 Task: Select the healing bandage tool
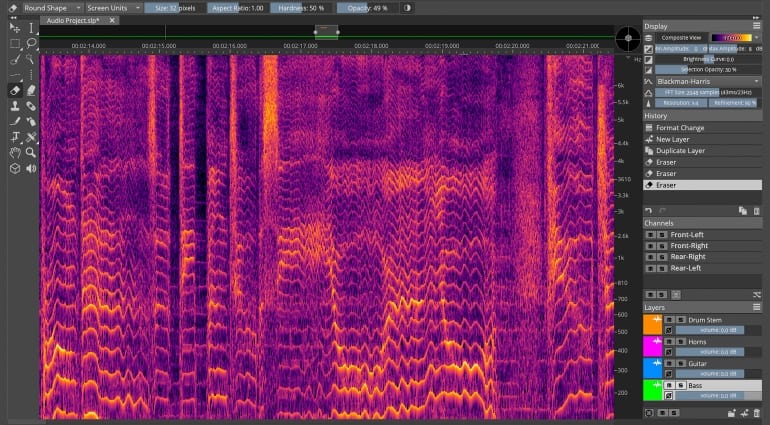31,106
